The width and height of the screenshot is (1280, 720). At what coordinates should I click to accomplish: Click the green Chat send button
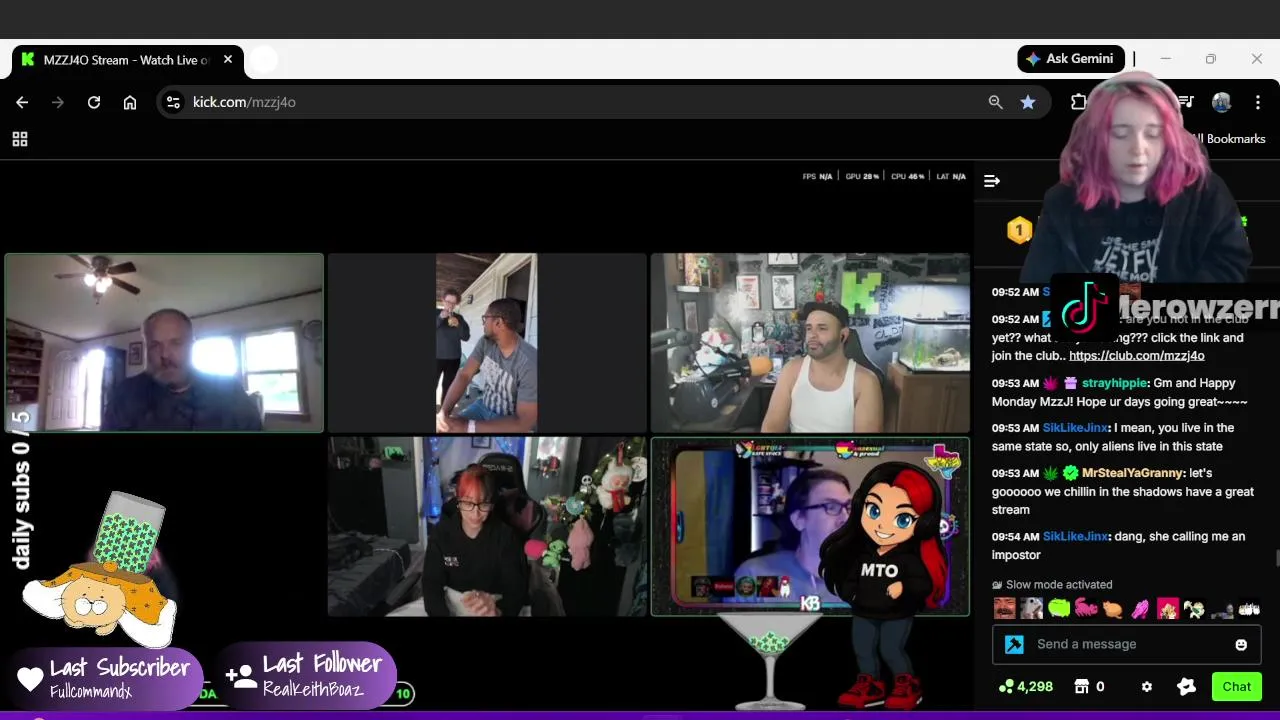tap(1236, 687)
